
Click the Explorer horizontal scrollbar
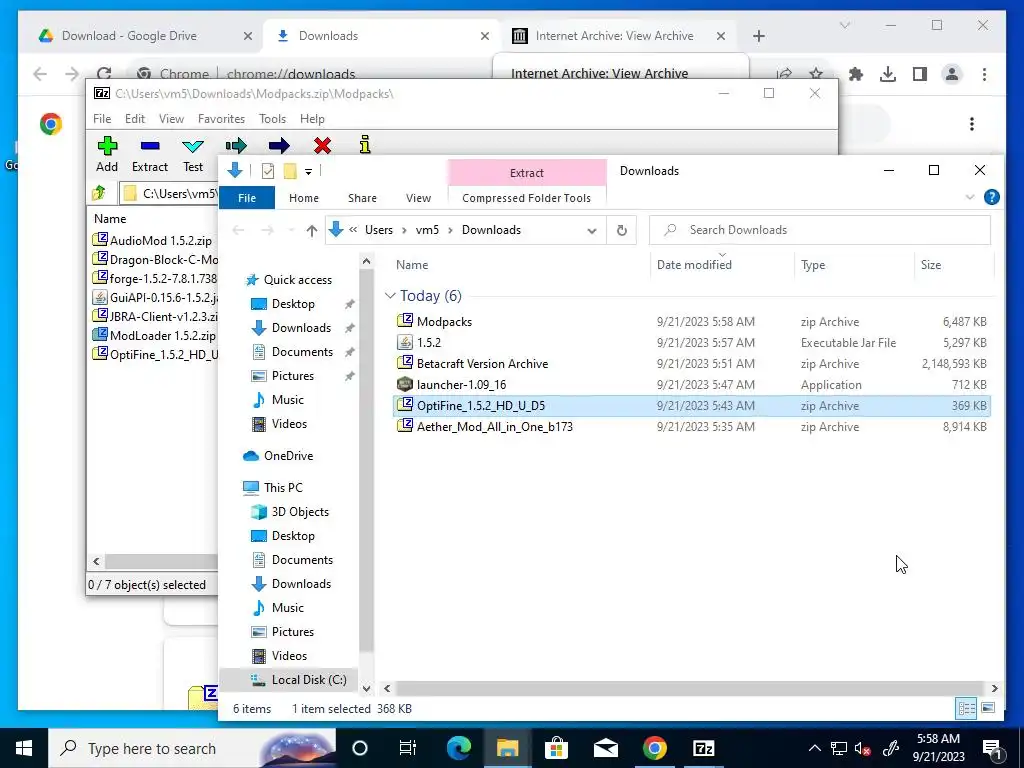pyautogui.click(x=690, y=688)
